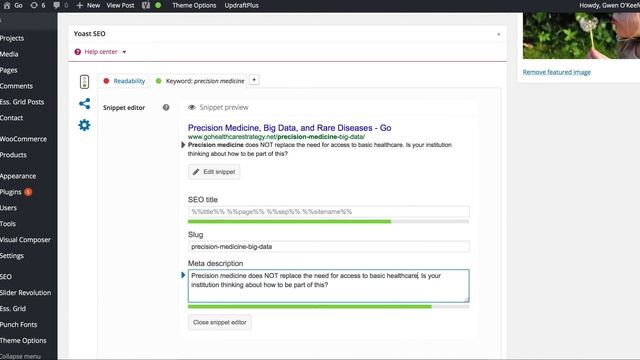Open Plugins in the sidebar

(11, 192)
